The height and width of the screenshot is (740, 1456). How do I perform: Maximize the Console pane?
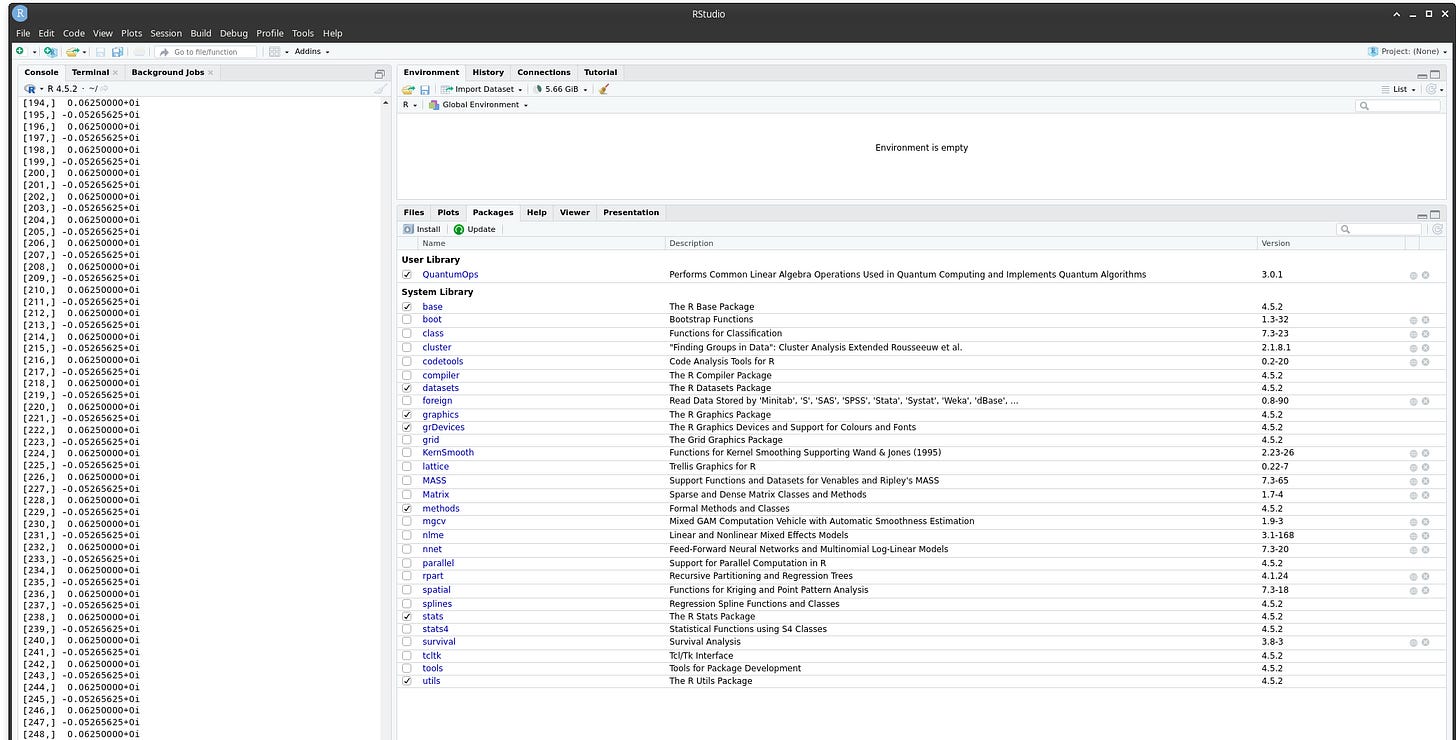click(380, 74)
